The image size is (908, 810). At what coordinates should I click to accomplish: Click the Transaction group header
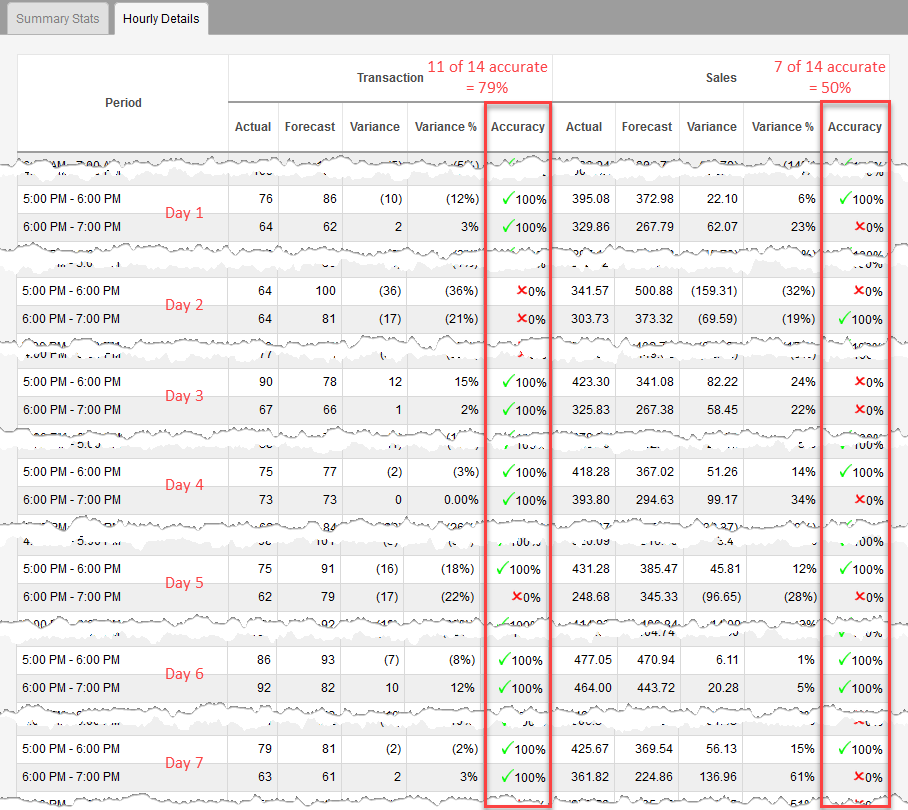tap(390, 78)
